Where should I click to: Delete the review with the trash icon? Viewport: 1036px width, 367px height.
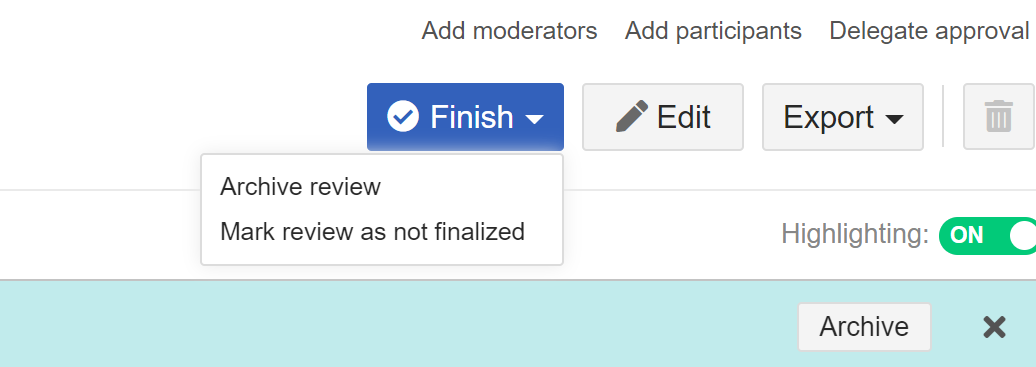[998, 117]
